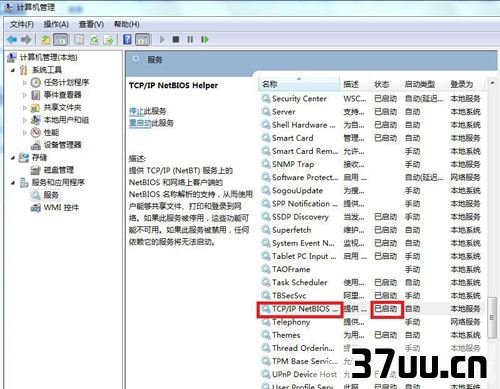The image size is (500, 389).
Task: Click the 重启动 this service link
Action: [140, 123]
